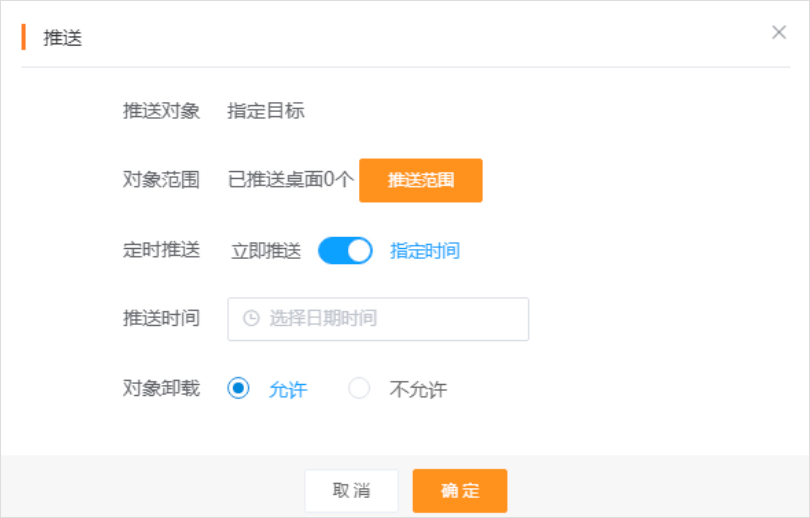810x518 pixels.
Task: Click the 对象卸载 field label
Action: (161, 389)
